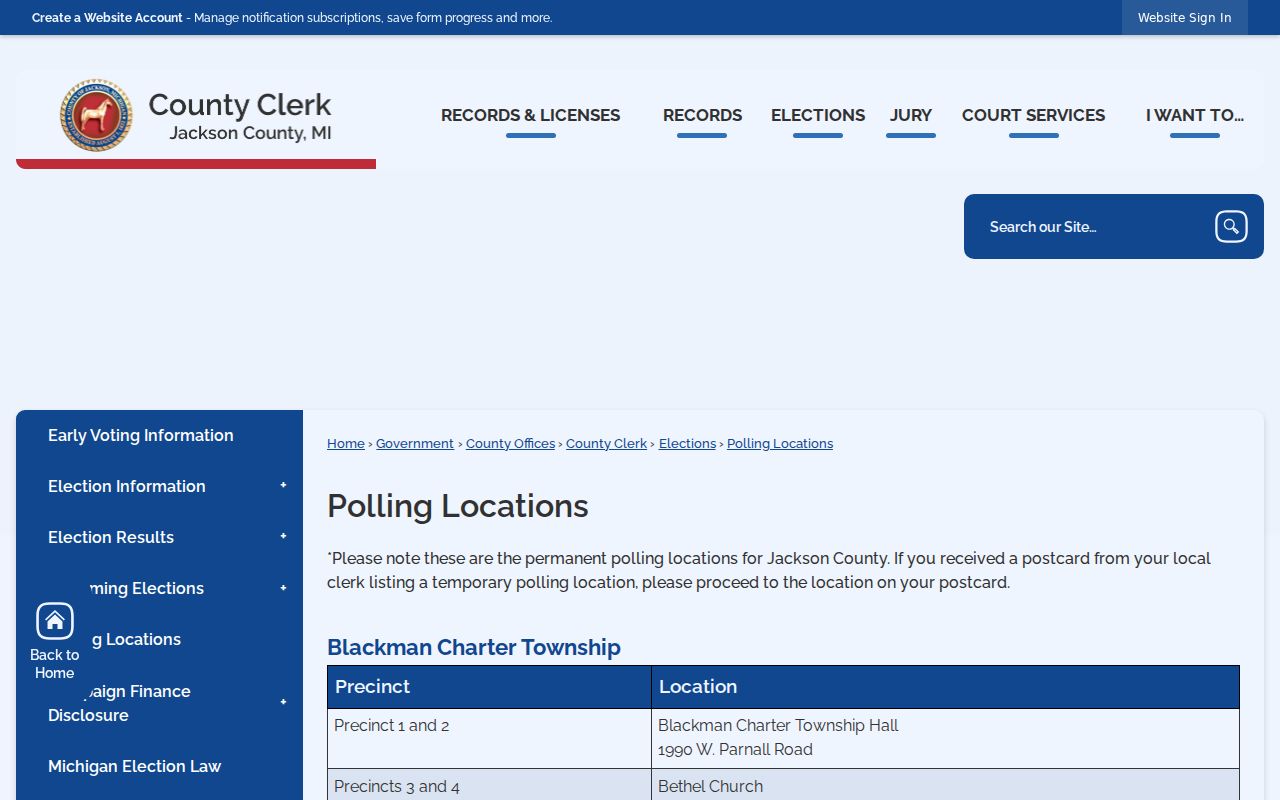Open Elections breadcrumb link
The height and width of the screenshot is (800, 1280).
tap(687, 444)
